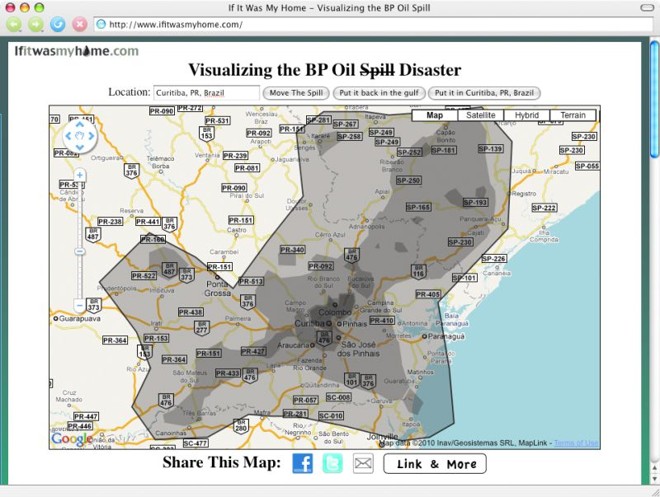Click the BR-116 highway shield
The image size is (660, 497).
pos(418,271)
